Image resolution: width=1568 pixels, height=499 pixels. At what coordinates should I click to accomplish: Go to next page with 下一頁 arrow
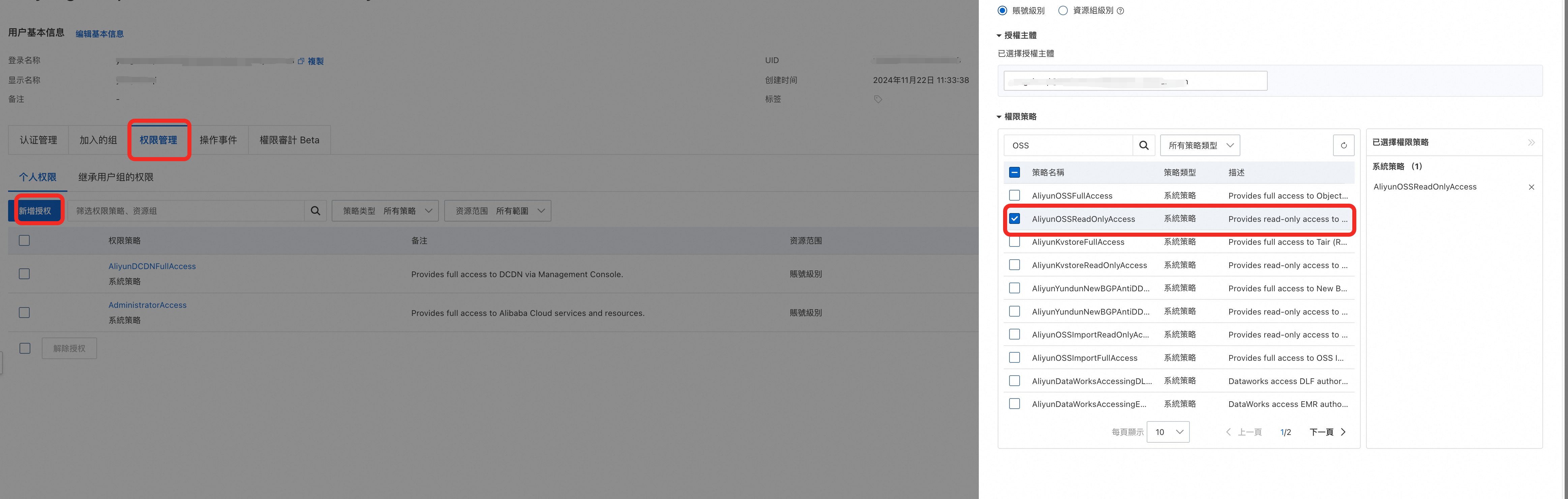pyautogui.click(x=1343, y=432)
